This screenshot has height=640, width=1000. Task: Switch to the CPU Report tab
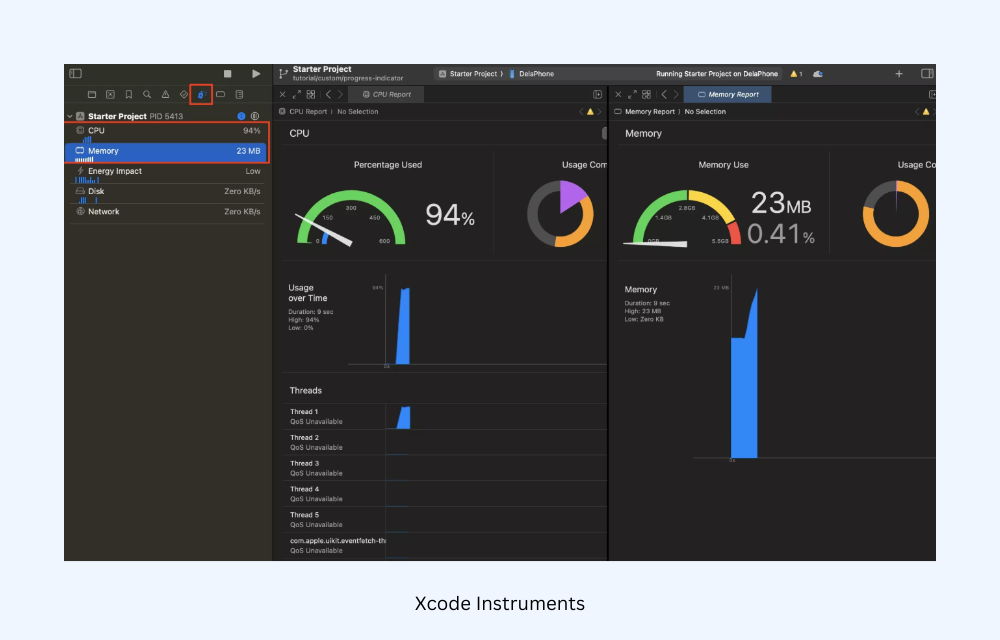(386, 94)
